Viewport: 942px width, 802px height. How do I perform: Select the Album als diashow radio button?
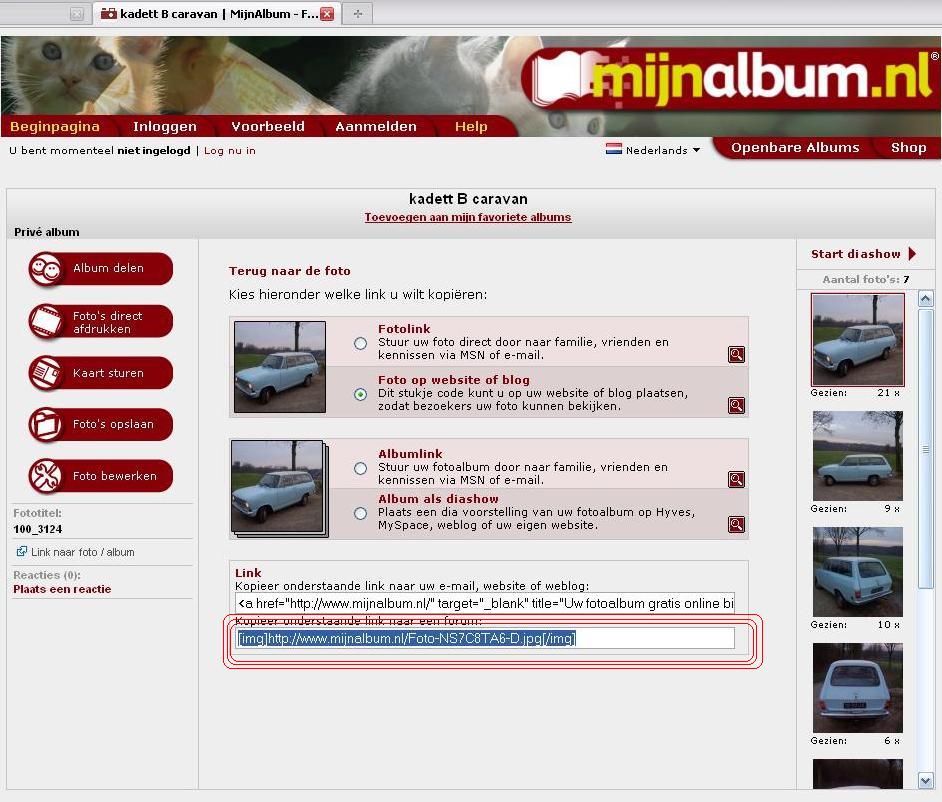pyautogui.click(x=360, y=513)
